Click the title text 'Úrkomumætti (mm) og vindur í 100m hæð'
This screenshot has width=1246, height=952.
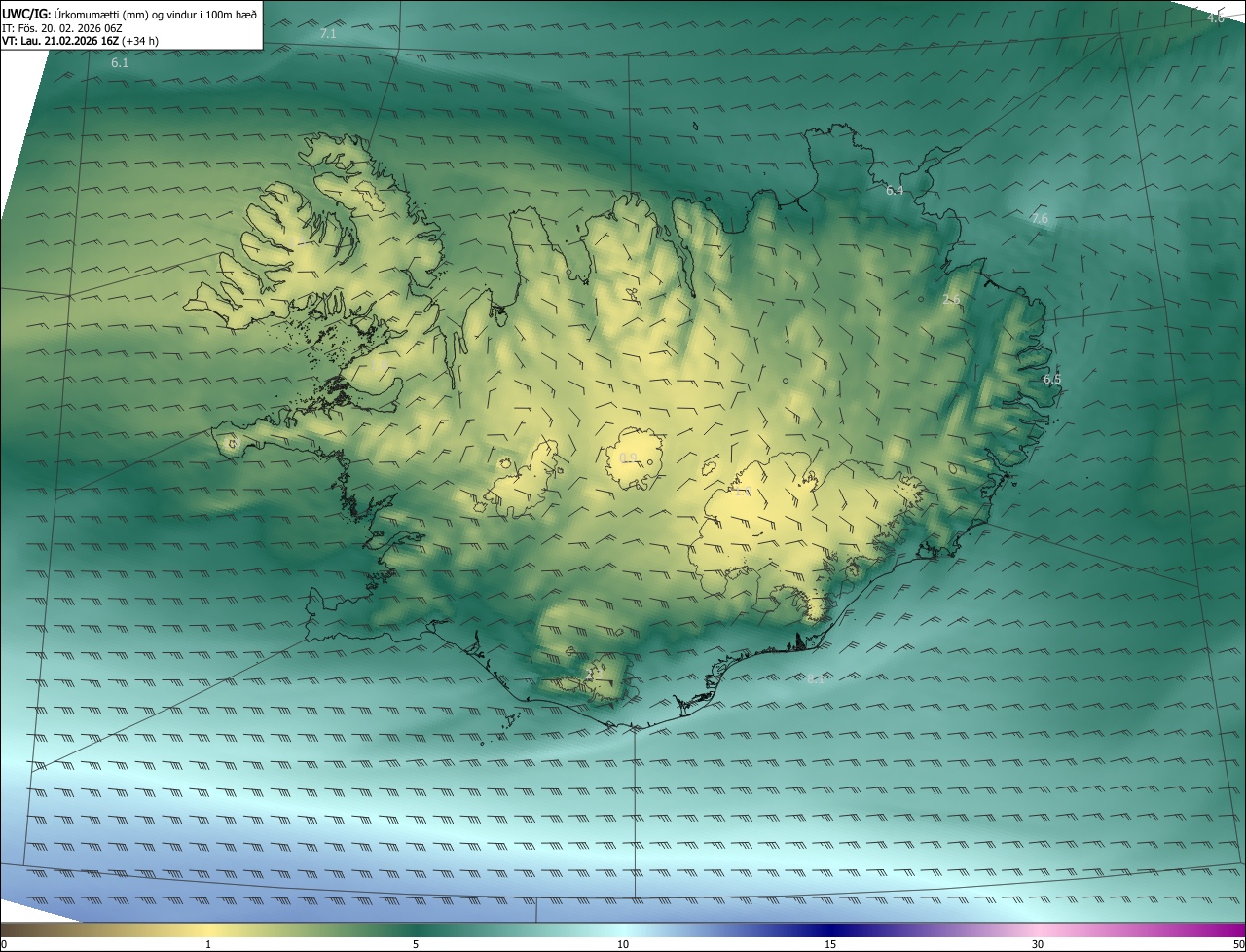[x=155, y=15]
